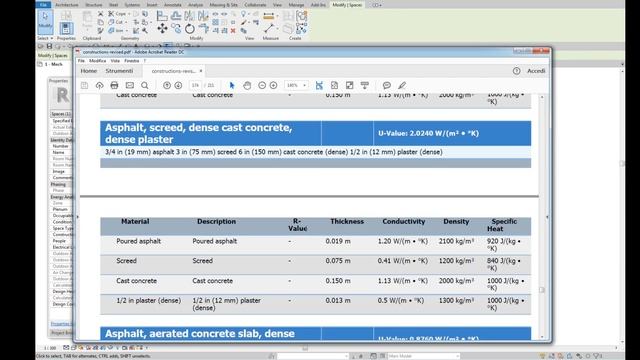Click the Revit view scale '1 : 100' control
This screenshot has height=360, width=640.
50,348
